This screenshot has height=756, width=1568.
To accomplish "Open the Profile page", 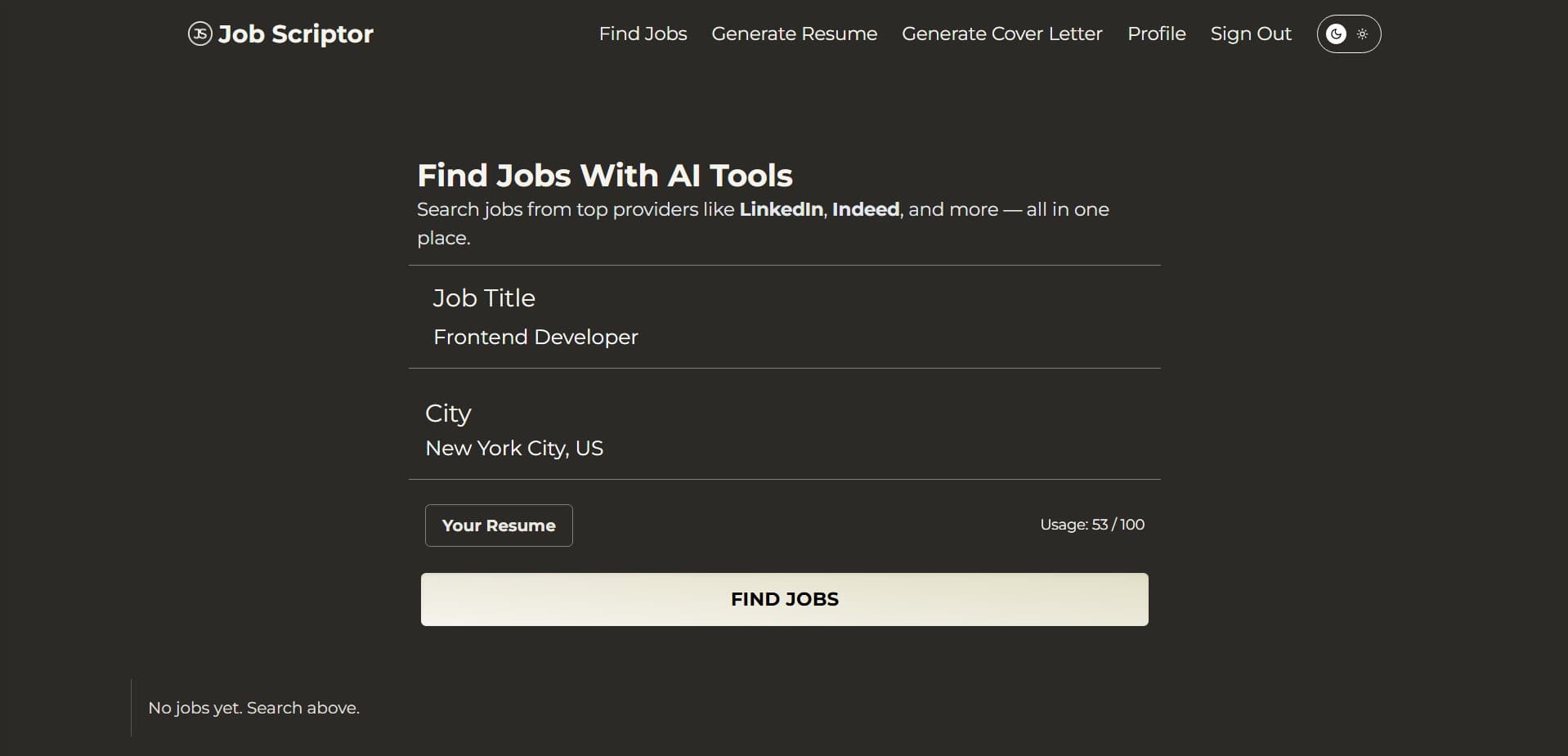I will pos(1156,34).
